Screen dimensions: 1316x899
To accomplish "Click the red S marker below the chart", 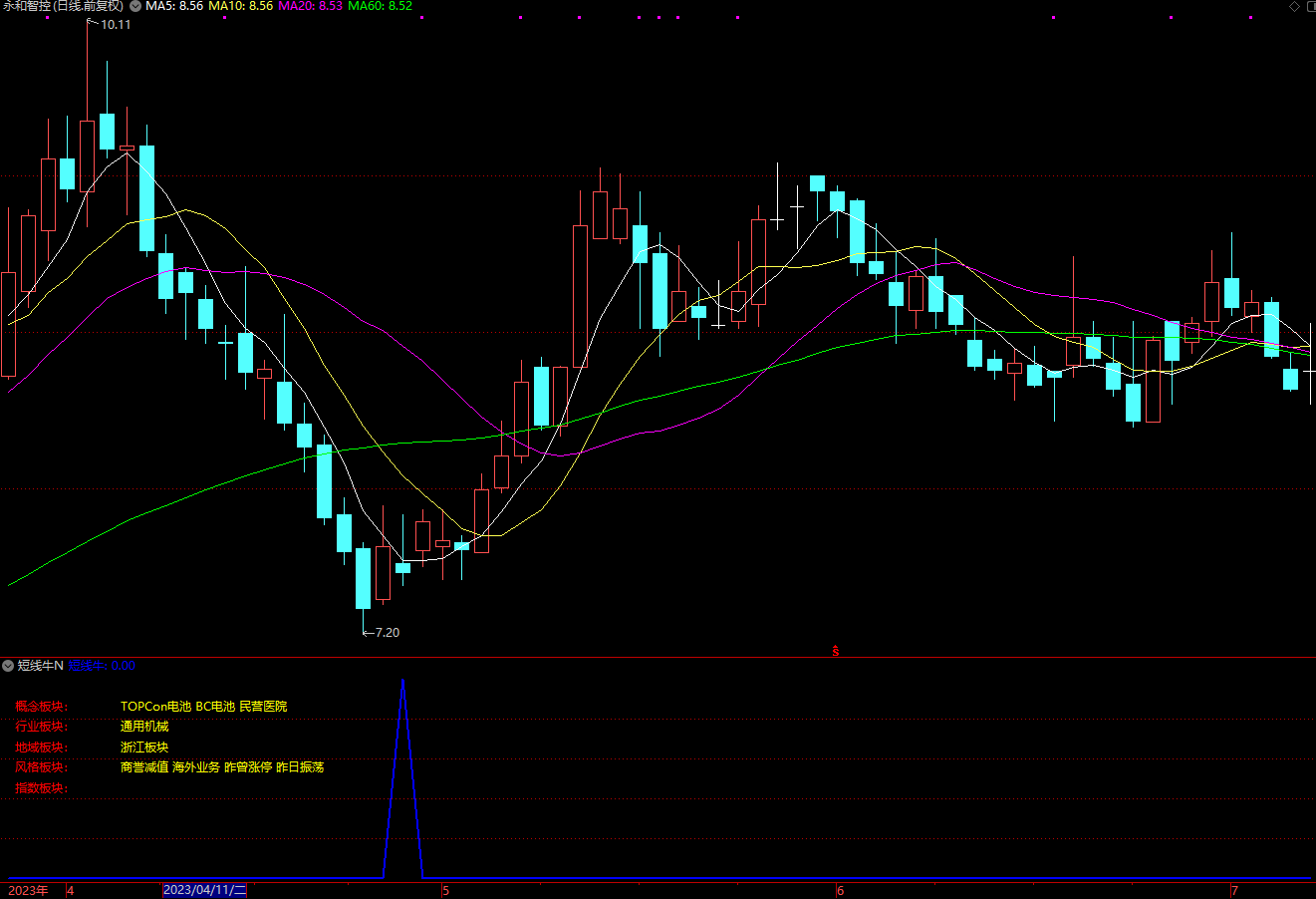I will pyautogui.click(x=836, y=652).
